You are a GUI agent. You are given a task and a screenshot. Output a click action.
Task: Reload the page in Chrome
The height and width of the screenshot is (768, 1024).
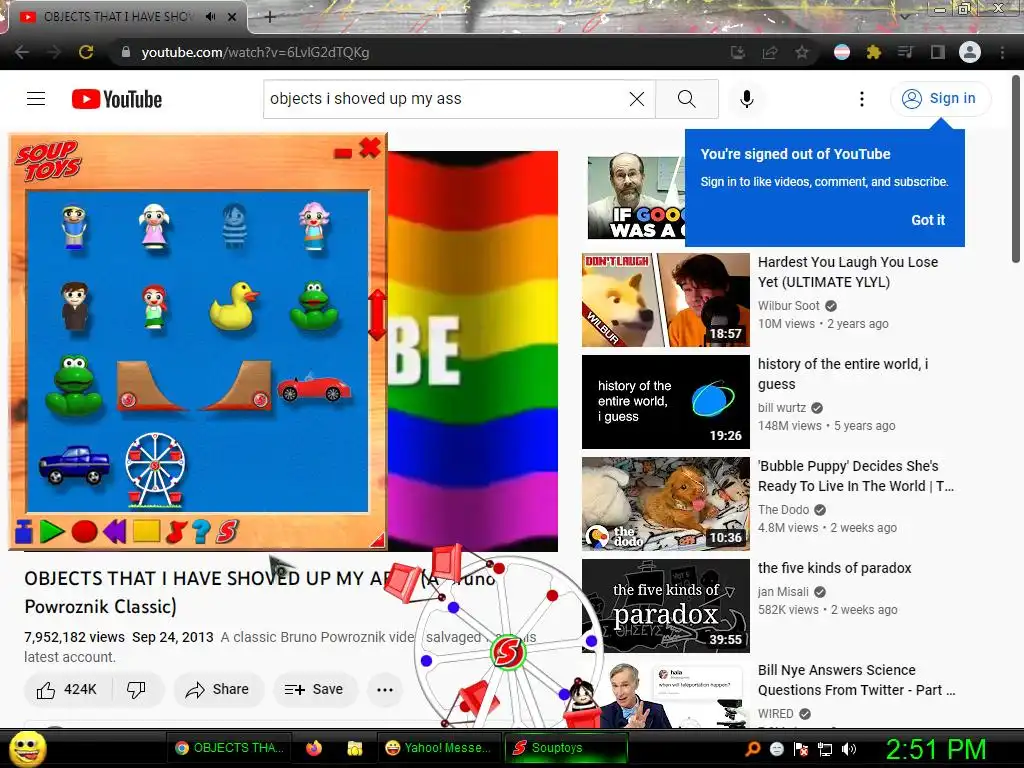tap(86, 52)
